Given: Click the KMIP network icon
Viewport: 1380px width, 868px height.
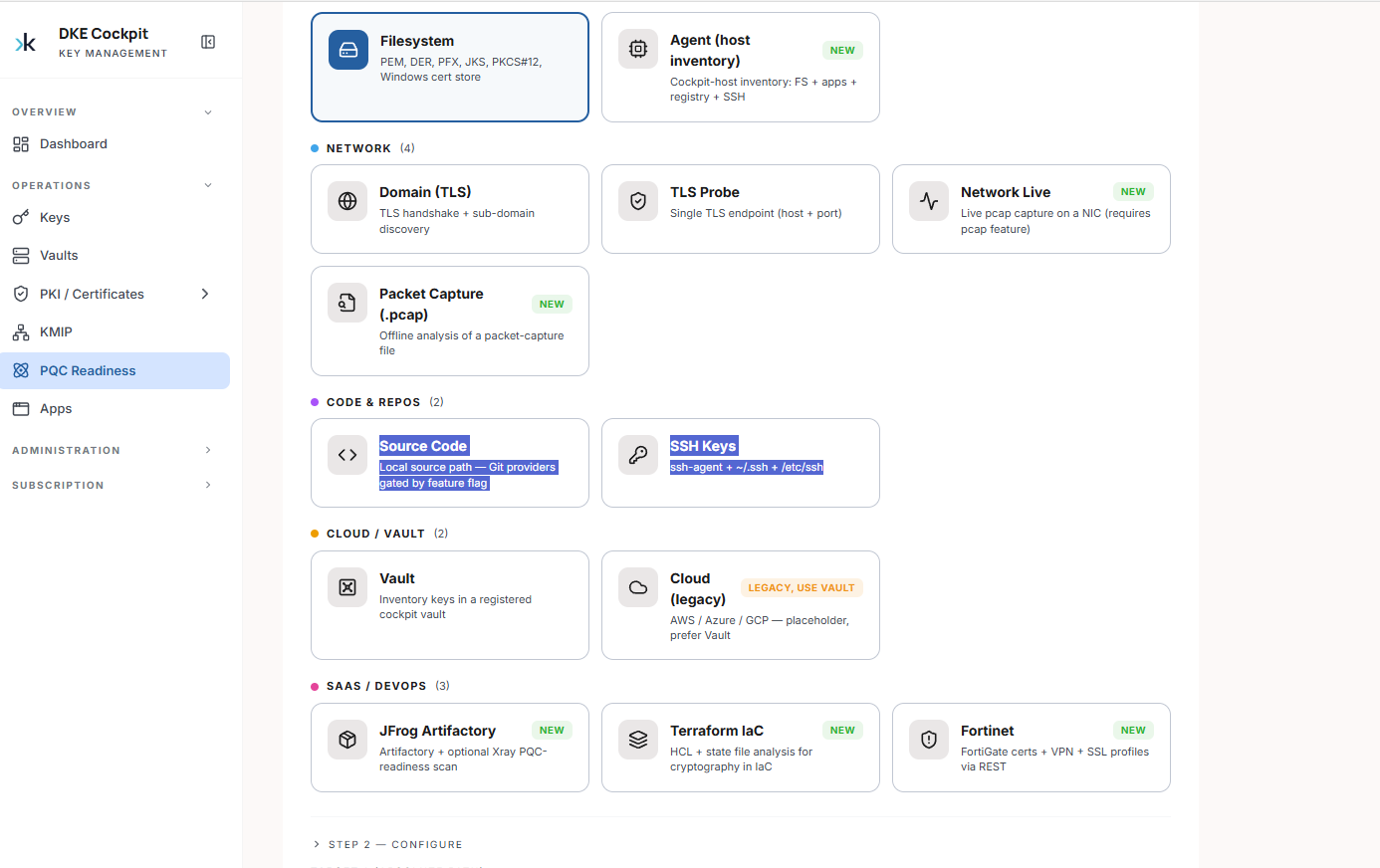Looking at the screenshot, I should [x=21, y=332].
